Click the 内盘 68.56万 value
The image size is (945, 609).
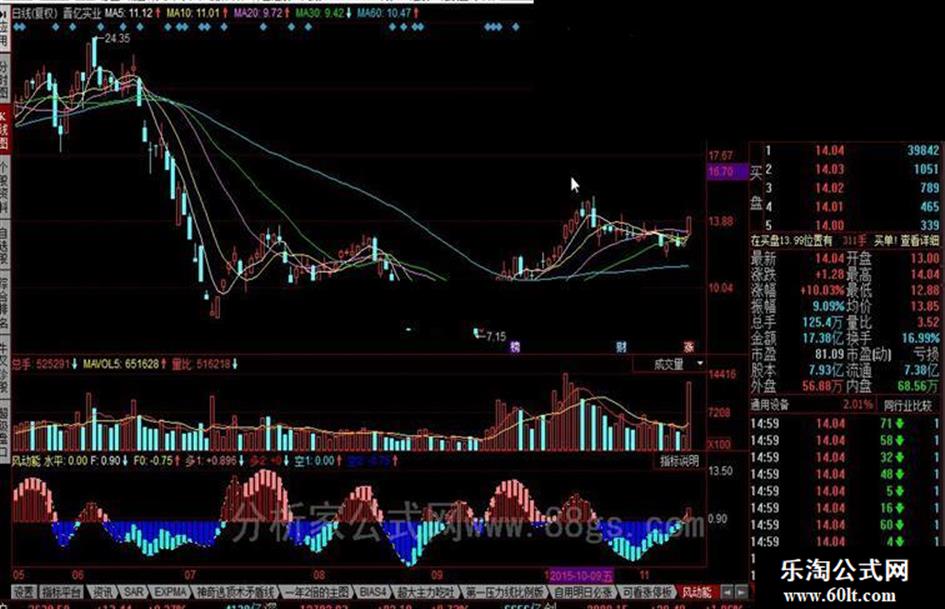(918, 385)
